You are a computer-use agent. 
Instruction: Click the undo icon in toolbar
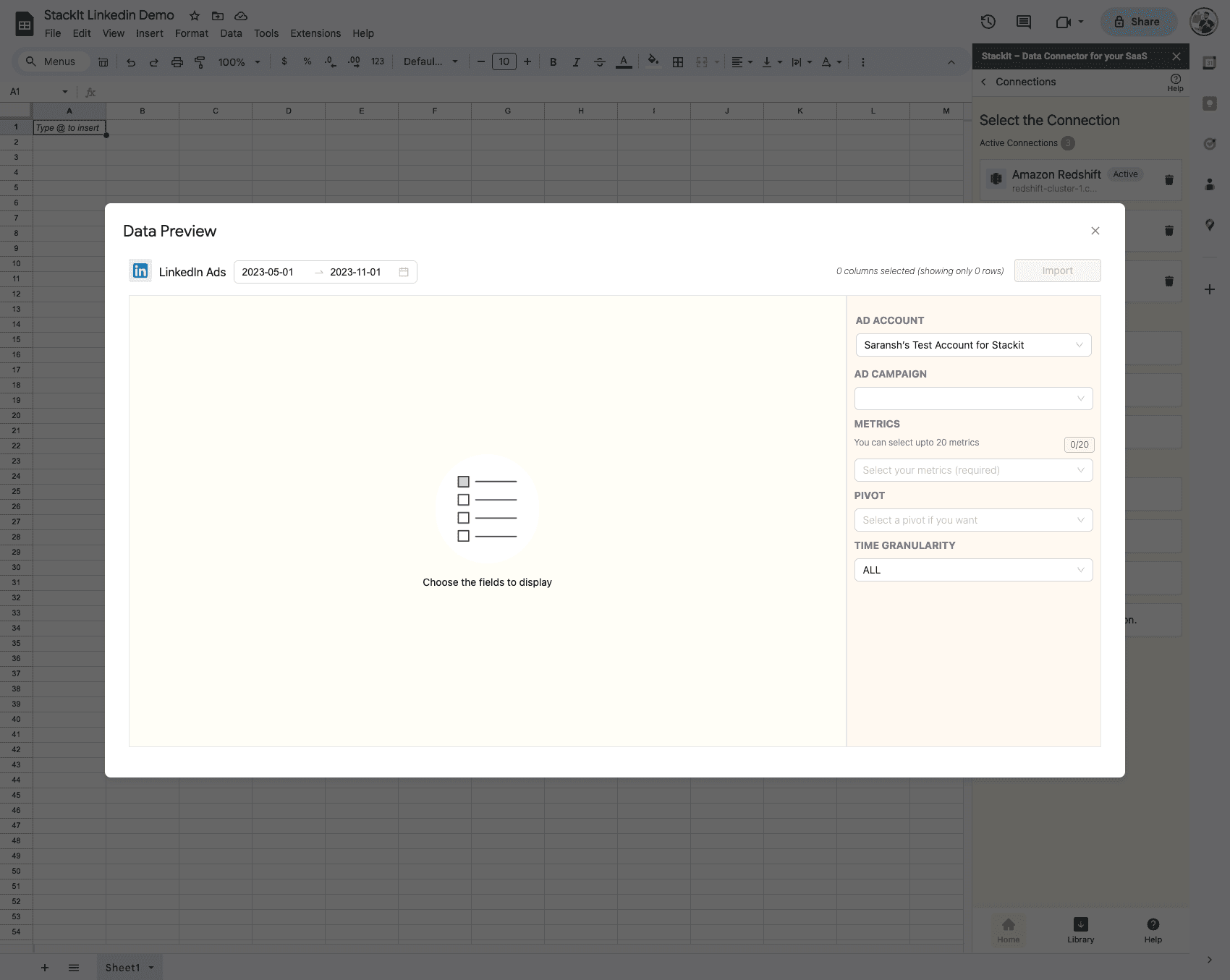click(x=131, y=62)
